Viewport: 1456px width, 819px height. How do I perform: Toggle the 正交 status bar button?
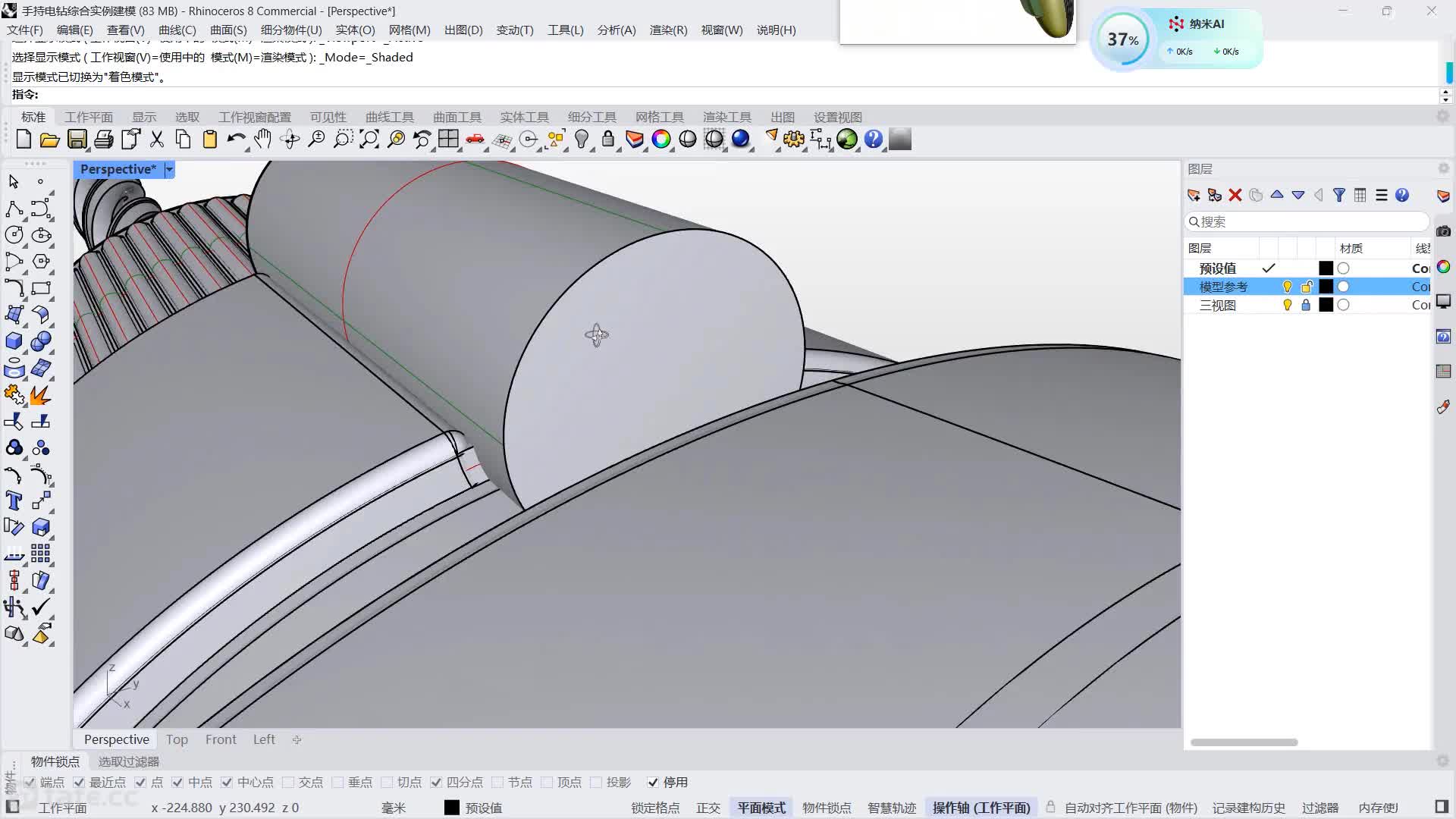pos(708,808)
